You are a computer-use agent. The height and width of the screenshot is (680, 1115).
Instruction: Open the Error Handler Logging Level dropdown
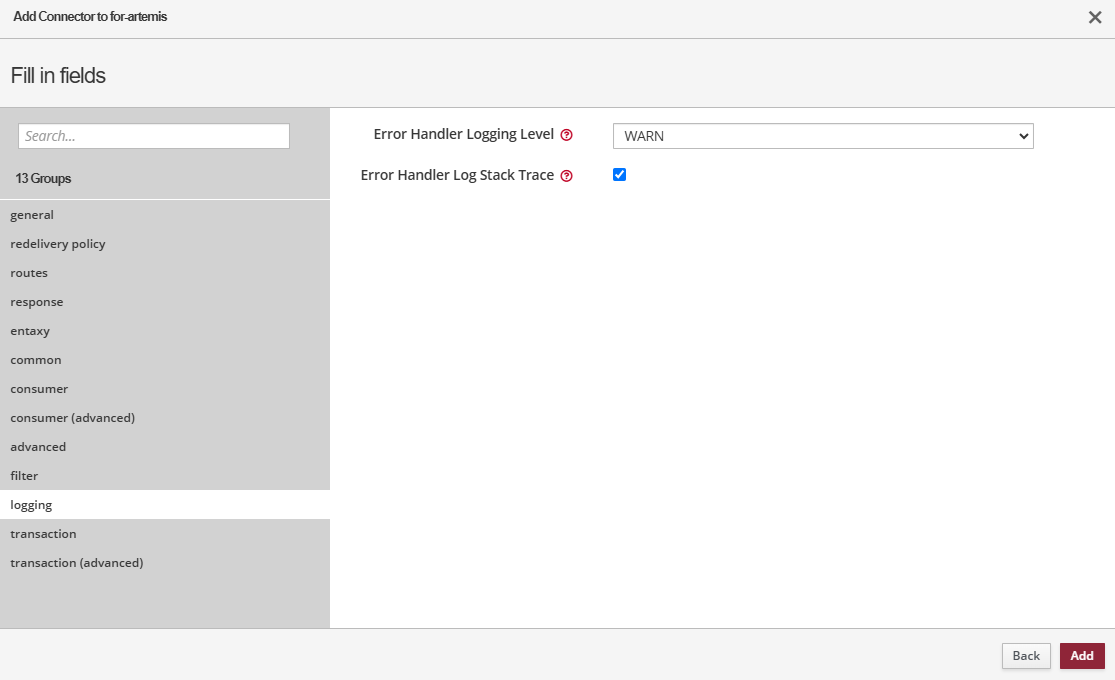point(822,136)
